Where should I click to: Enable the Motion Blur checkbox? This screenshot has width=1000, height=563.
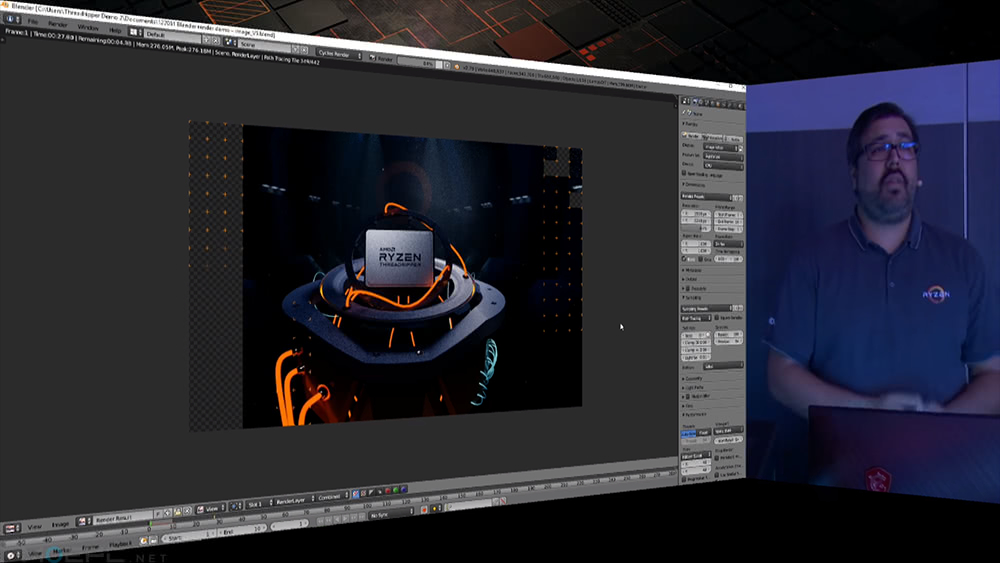point(688,397)
